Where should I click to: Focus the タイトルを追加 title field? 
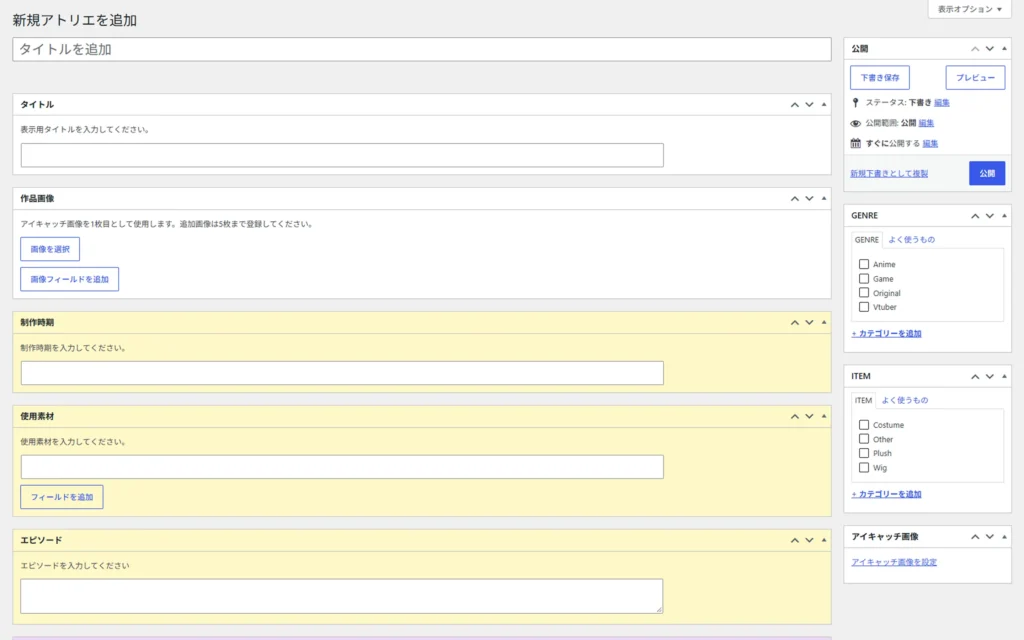422,50
